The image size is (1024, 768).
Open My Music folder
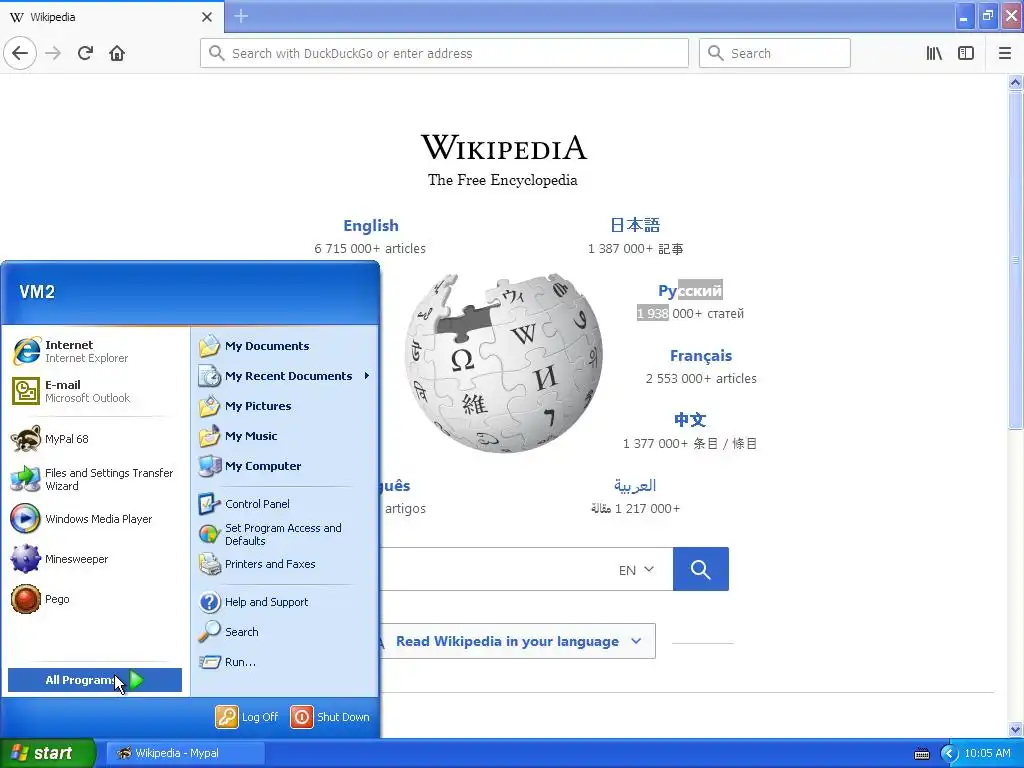(285, 436)
